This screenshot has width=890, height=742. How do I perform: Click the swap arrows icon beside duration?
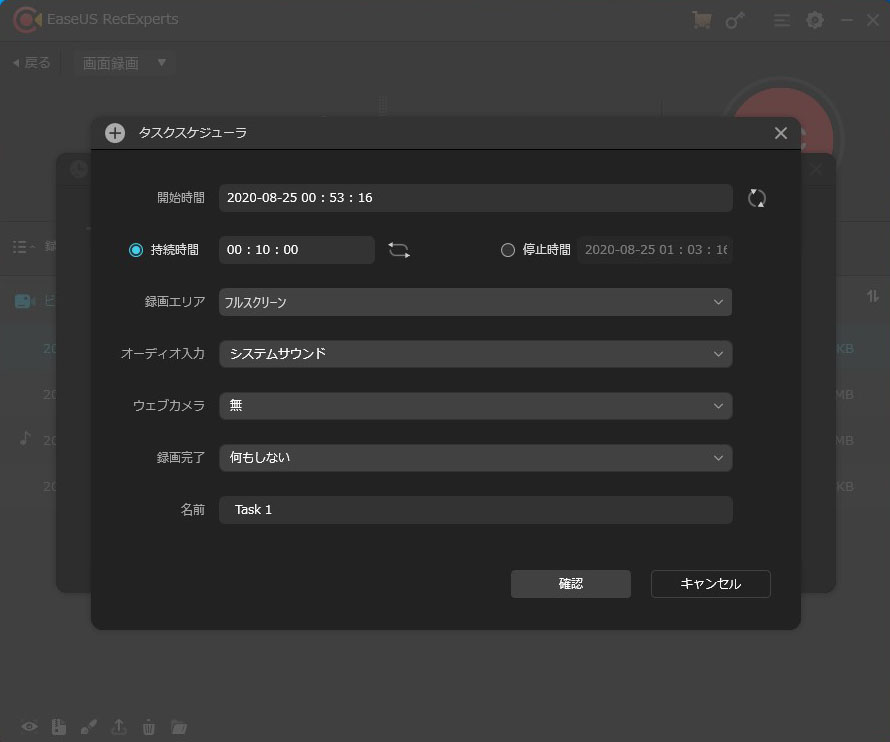point(399,250)
